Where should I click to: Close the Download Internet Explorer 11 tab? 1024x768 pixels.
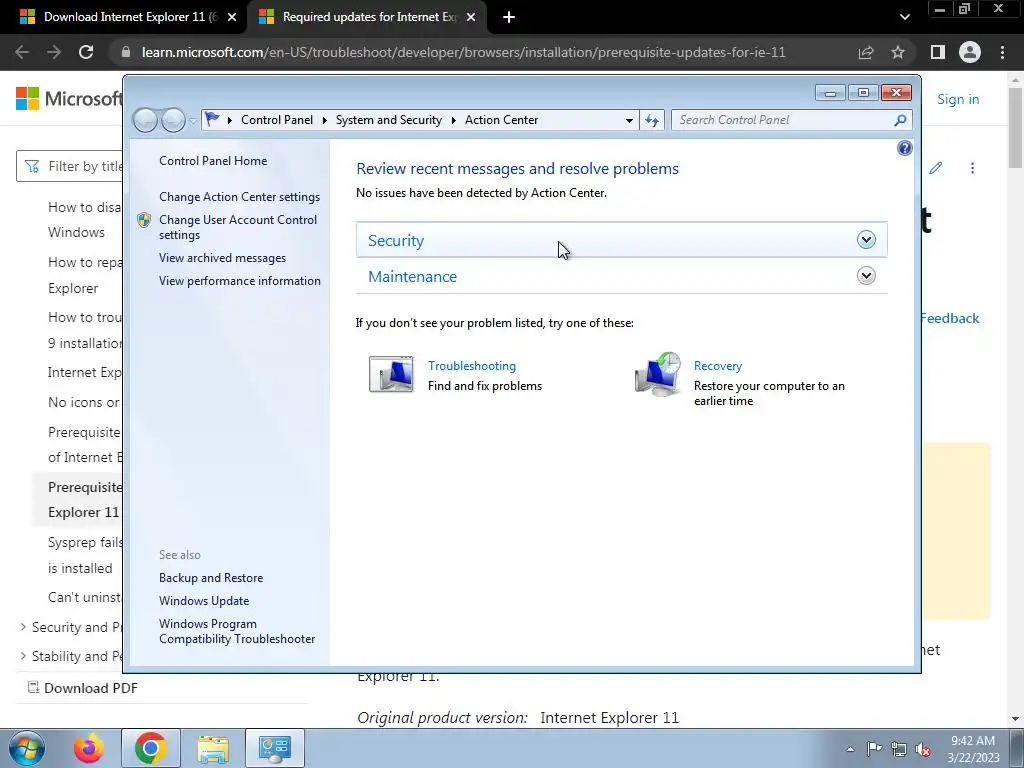tap(232, 17)
